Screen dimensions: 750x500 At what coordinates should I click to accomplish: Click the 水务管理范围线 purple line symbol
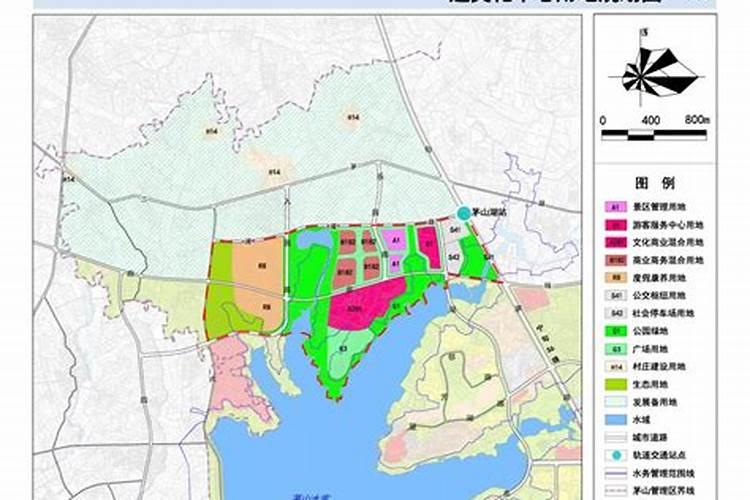[616, 473]
